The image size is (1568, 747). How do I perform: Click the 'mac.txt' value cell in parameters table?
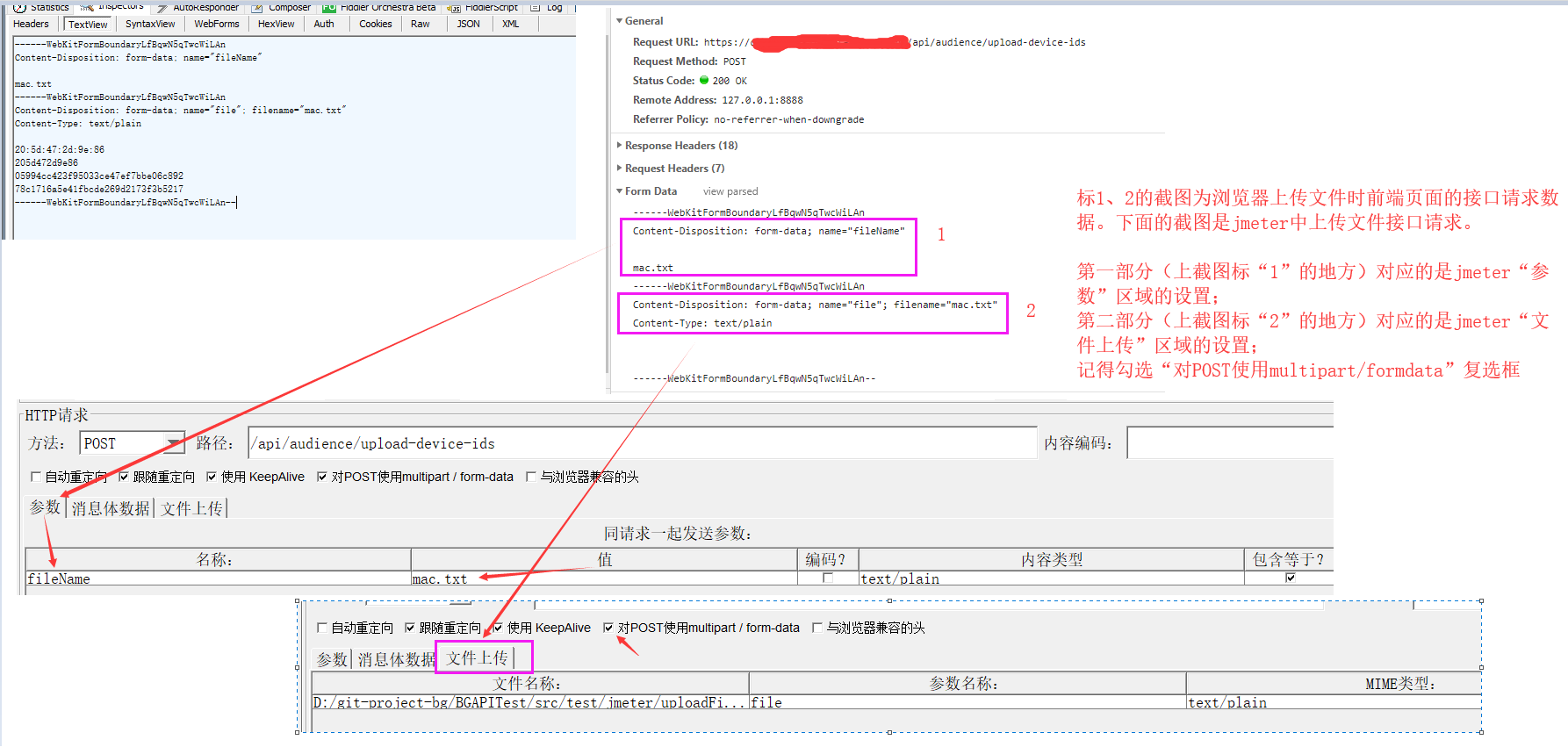pos(604,578)
